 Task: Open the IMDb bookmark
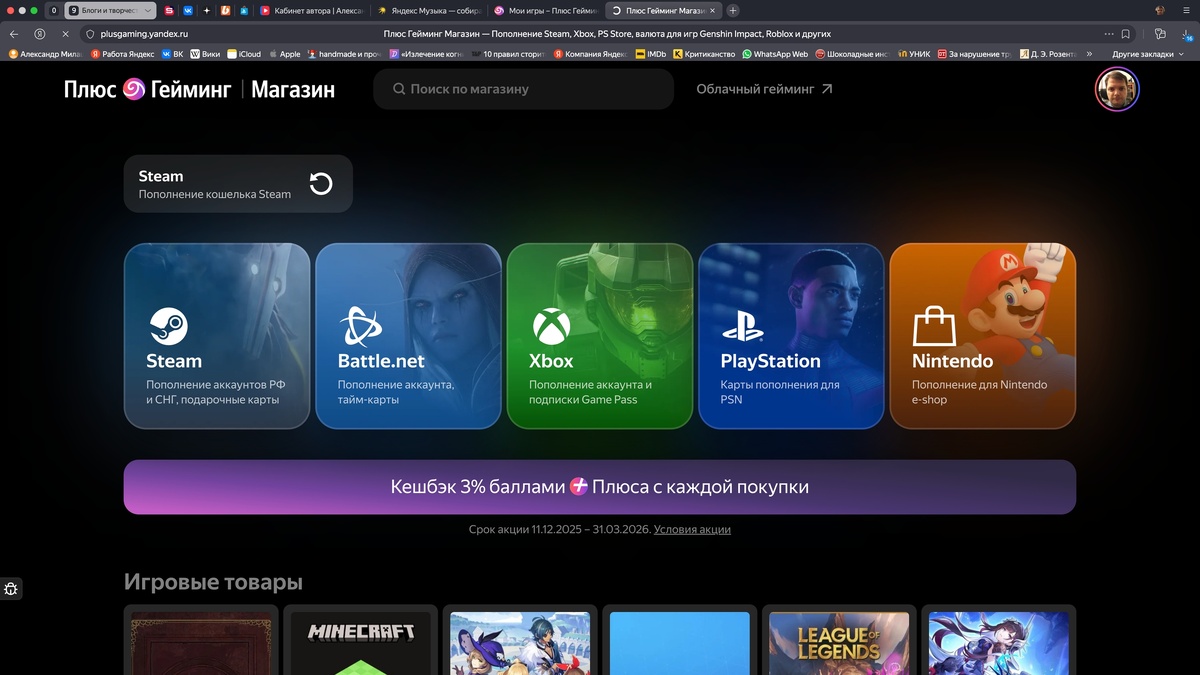click(651, 54)
